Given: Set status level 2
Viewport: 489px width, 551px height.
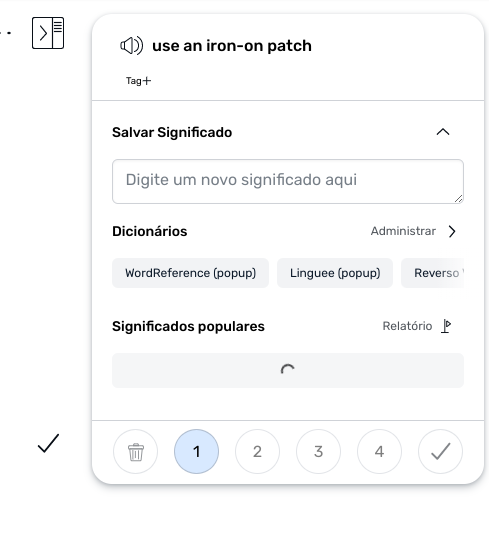Looking at the screenshot, I should click(257, 452).
